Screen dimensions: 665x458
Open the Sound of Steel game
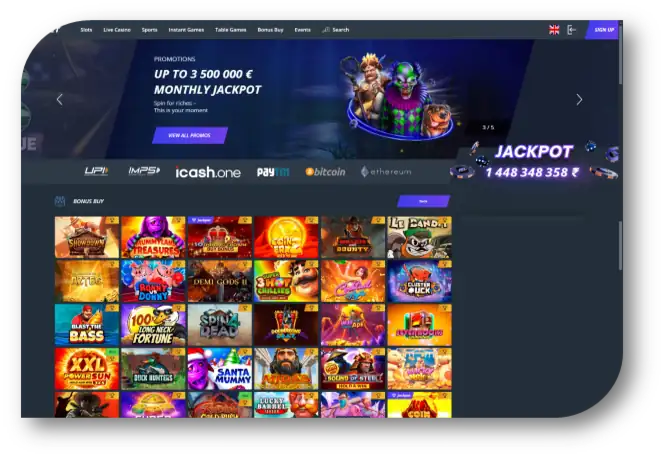coord(353,369)
